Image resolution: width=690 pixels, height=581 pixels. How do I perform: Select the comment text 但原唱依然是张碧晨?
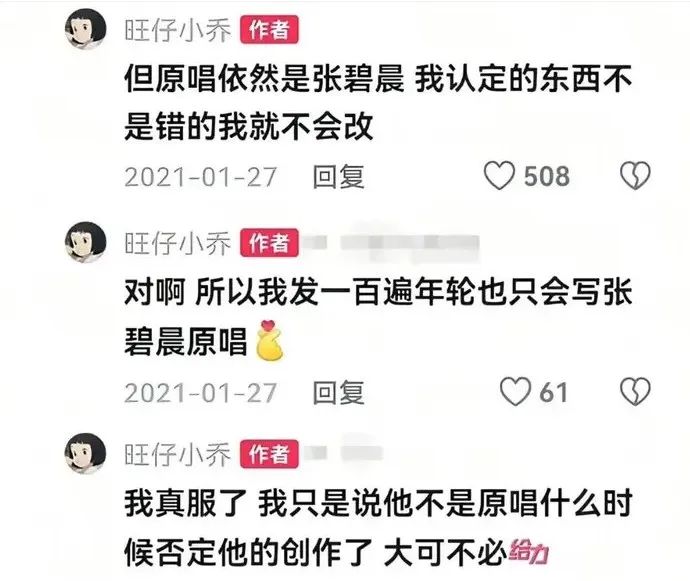click(264, 80)
